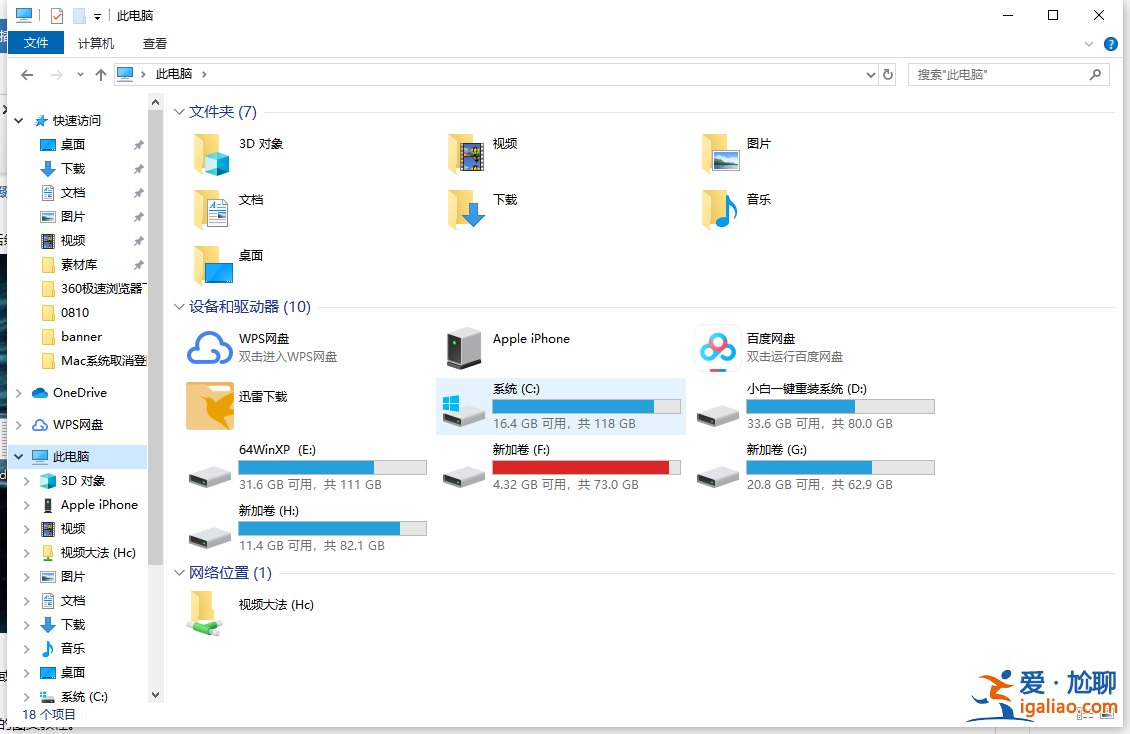1130x734 pixels.
Task: Toggle the pin next to 图片 in Quick Access
Action: point(139,216)
